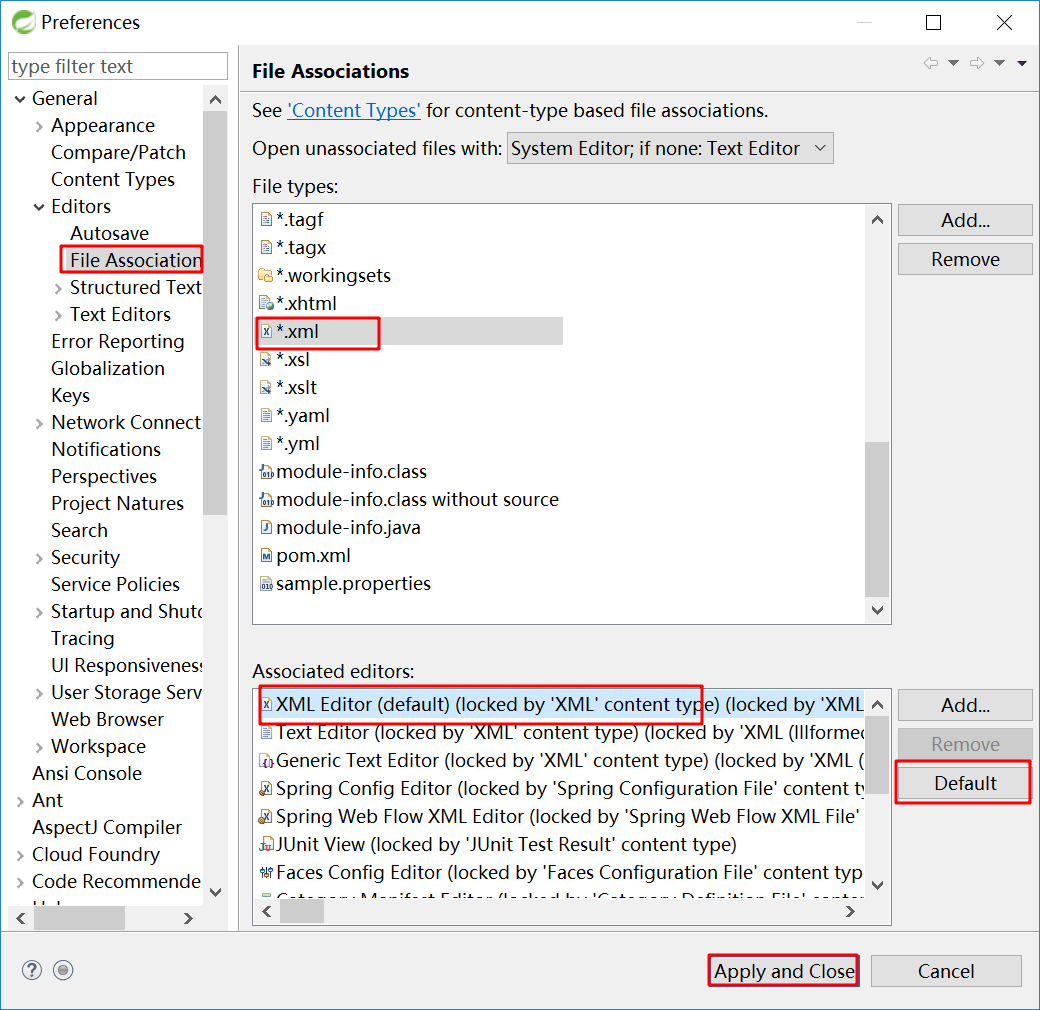Click Apply and Close

[784, 971]
